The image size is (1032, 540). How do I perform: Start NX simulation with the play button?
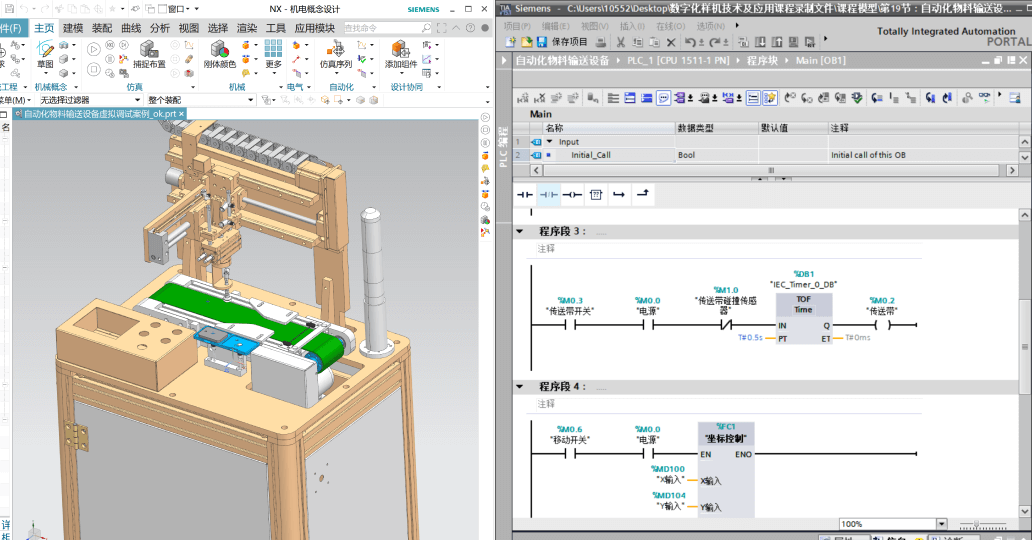click(93, 49)
